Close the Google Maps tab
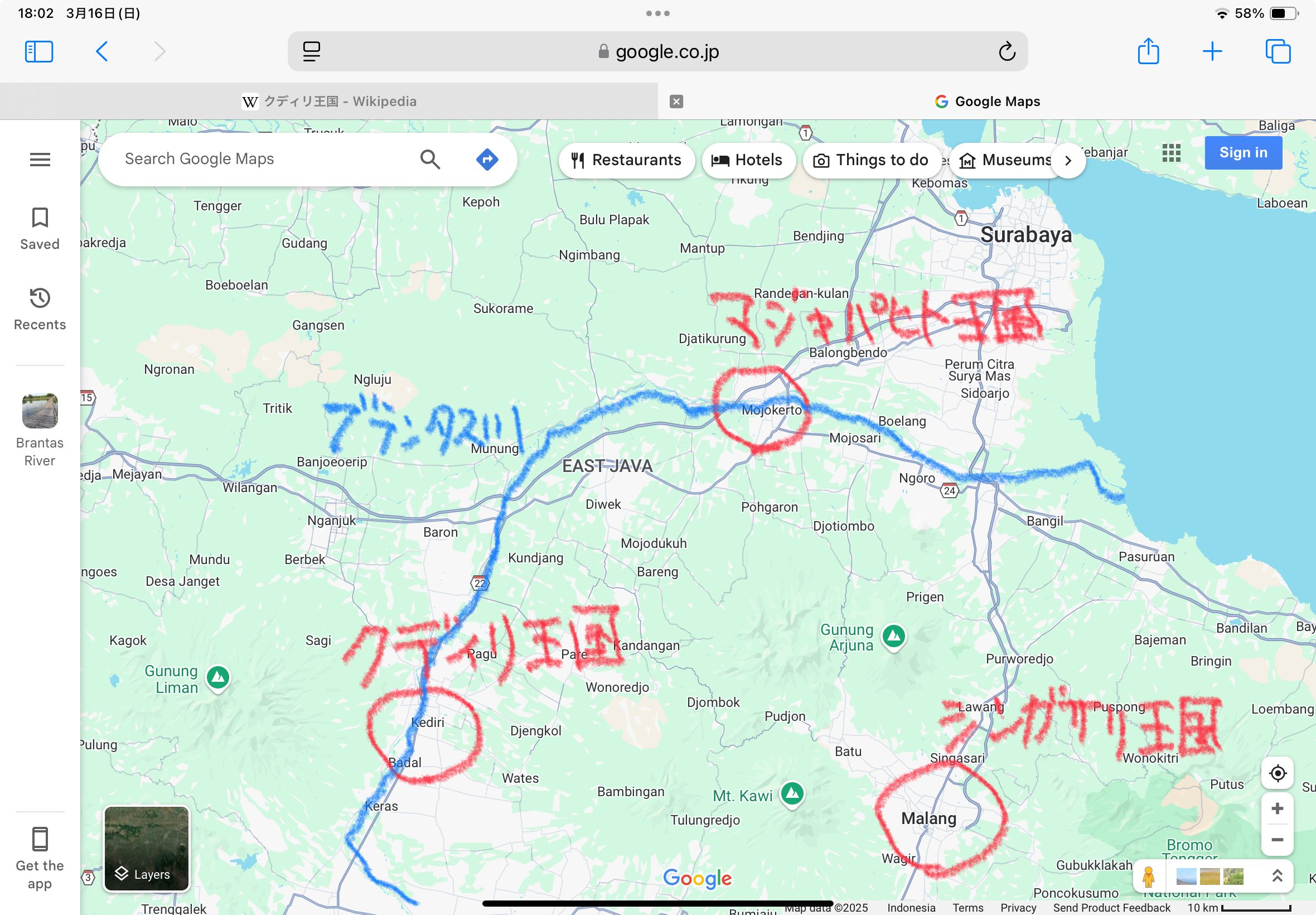The width and height of the screenshot is (1316, 915). 676,102
